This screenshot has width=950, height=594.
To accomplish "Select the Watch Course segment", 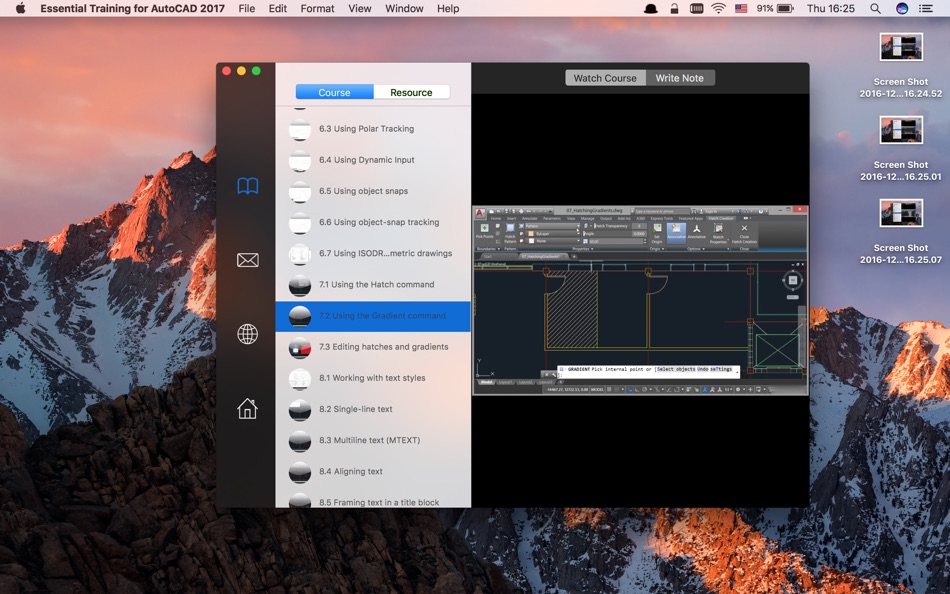I will [x=605, y=78].
